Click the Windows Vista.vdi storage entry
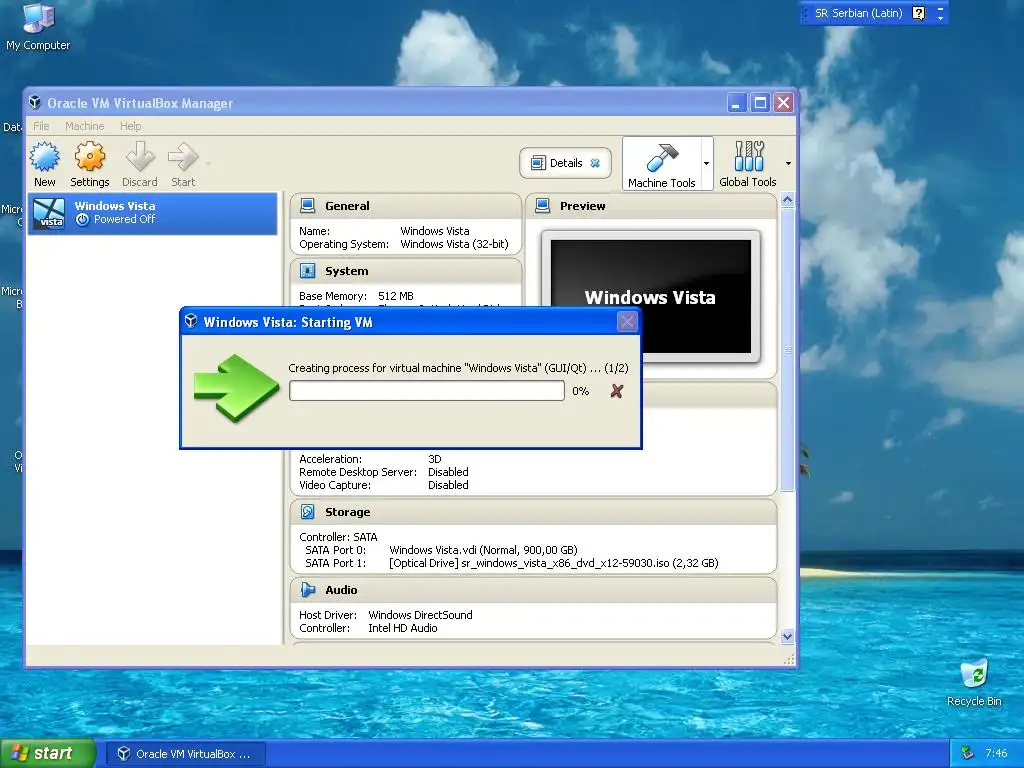The image size is (1024, 768). [483, 550]
